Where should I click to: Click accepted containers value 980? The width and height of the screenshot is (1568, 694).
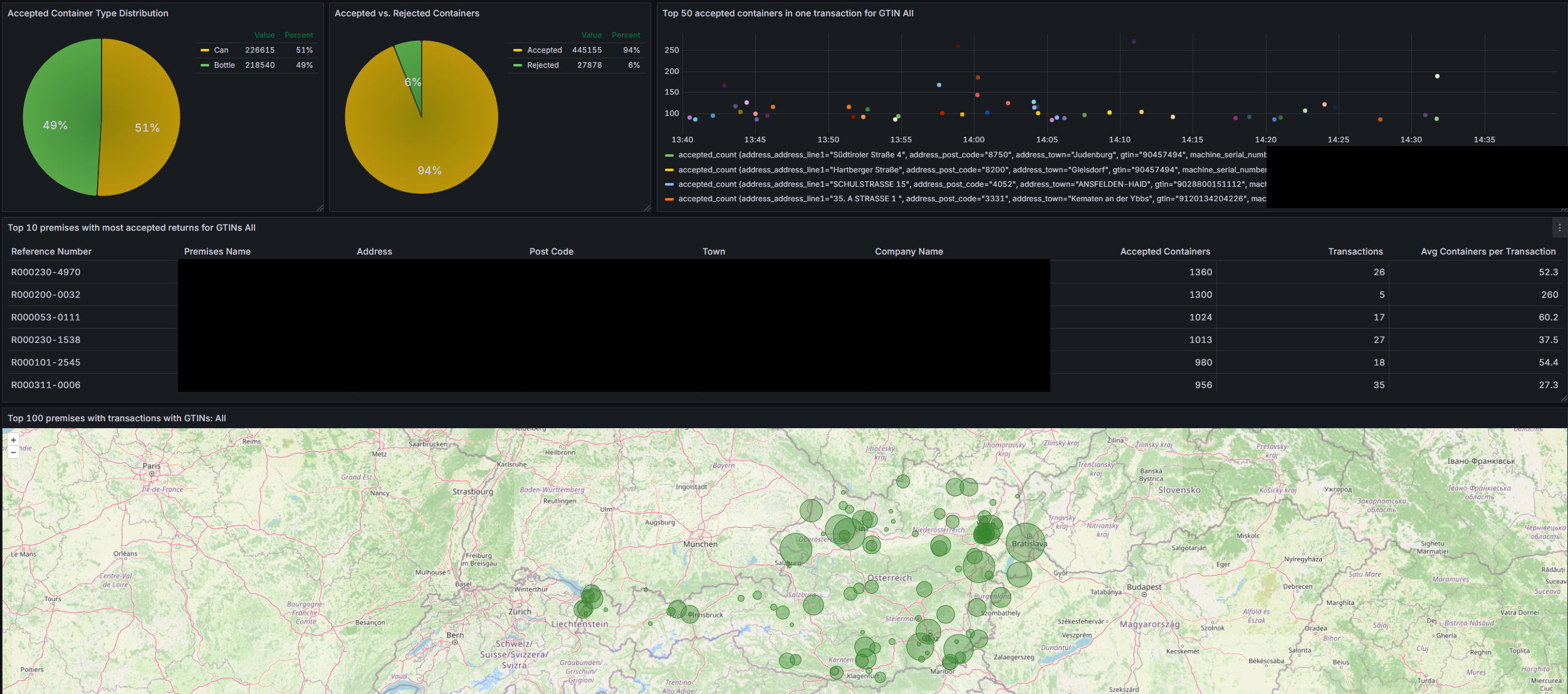(1203, 362)
